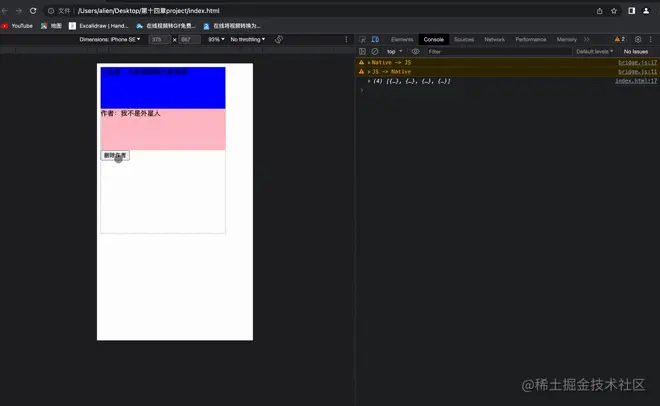
Task: Switch to the Network tab
Action: 494,40
